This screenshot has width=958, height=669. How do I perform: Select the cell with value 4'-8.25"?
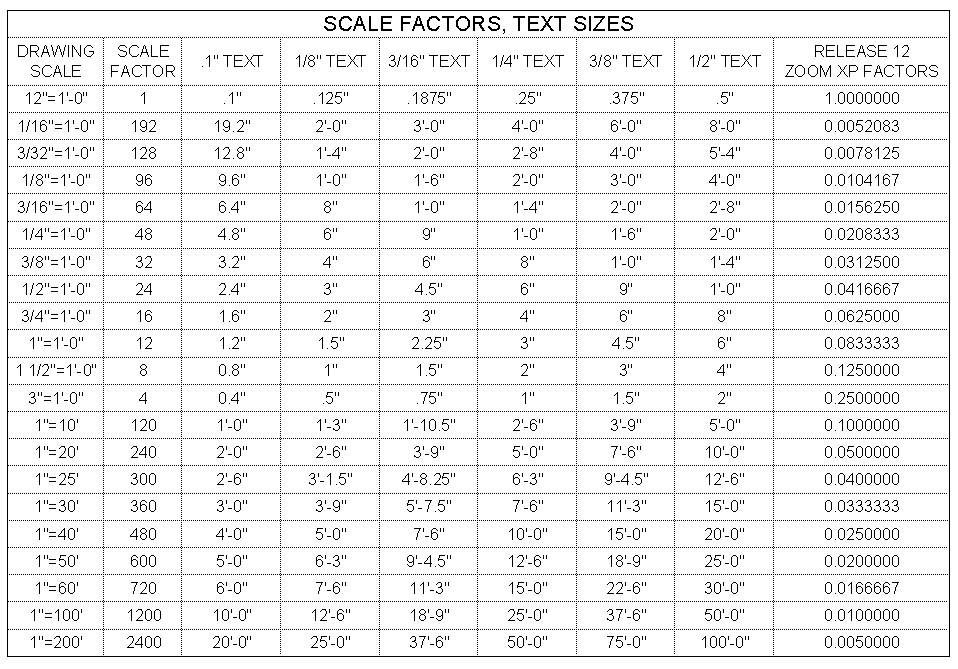click(x=429, y=478)
